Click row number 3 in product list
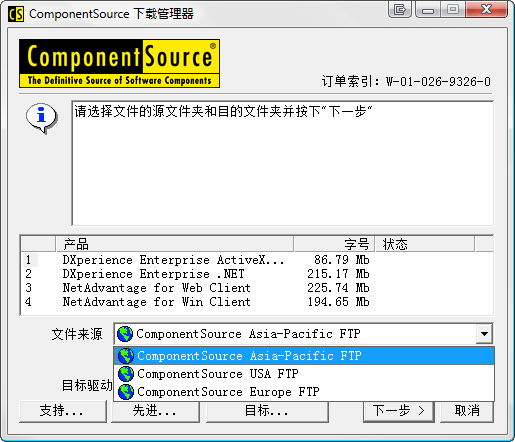 point(28,288)
